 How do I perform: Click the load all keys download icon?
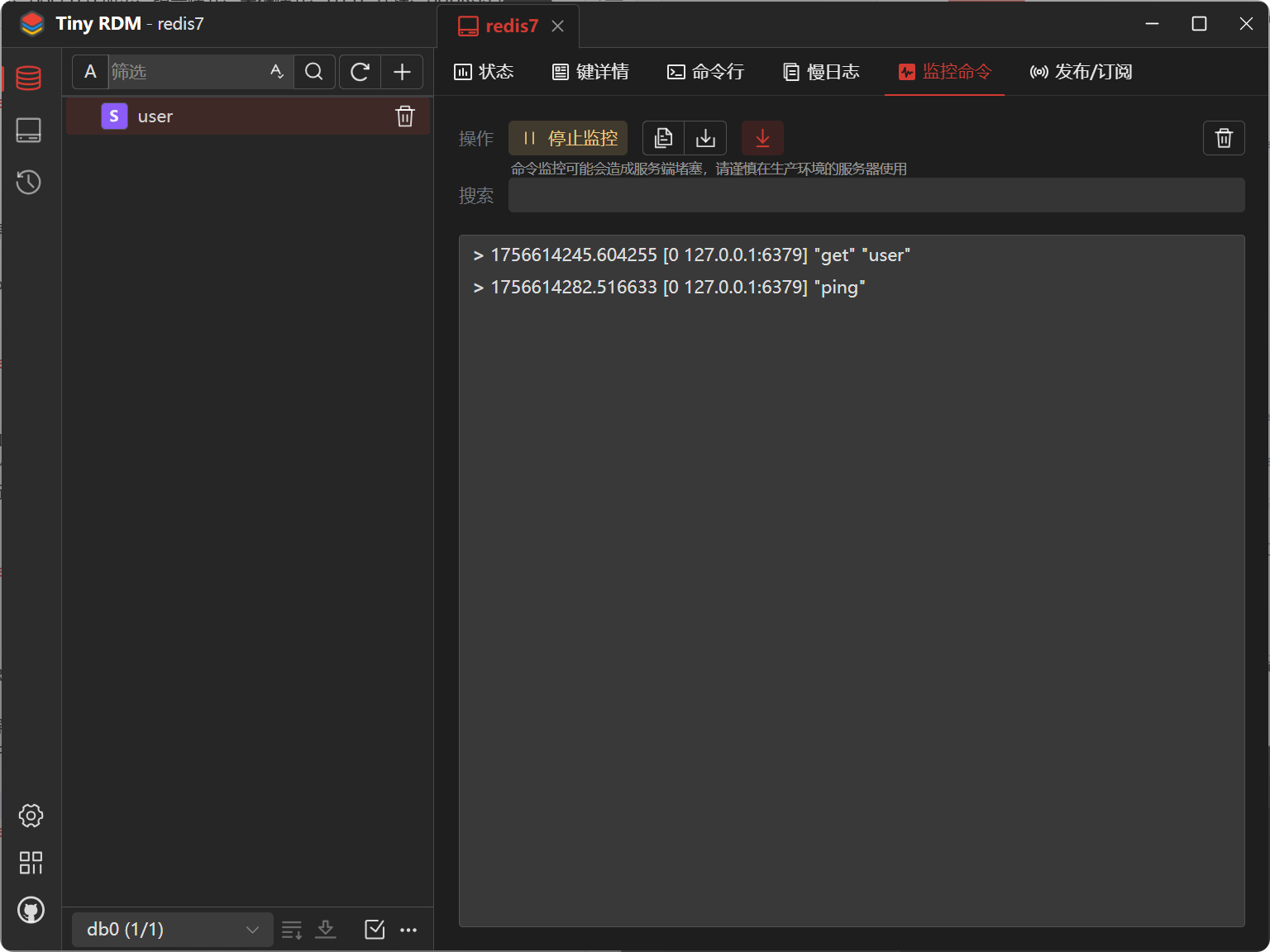point(326,930)
